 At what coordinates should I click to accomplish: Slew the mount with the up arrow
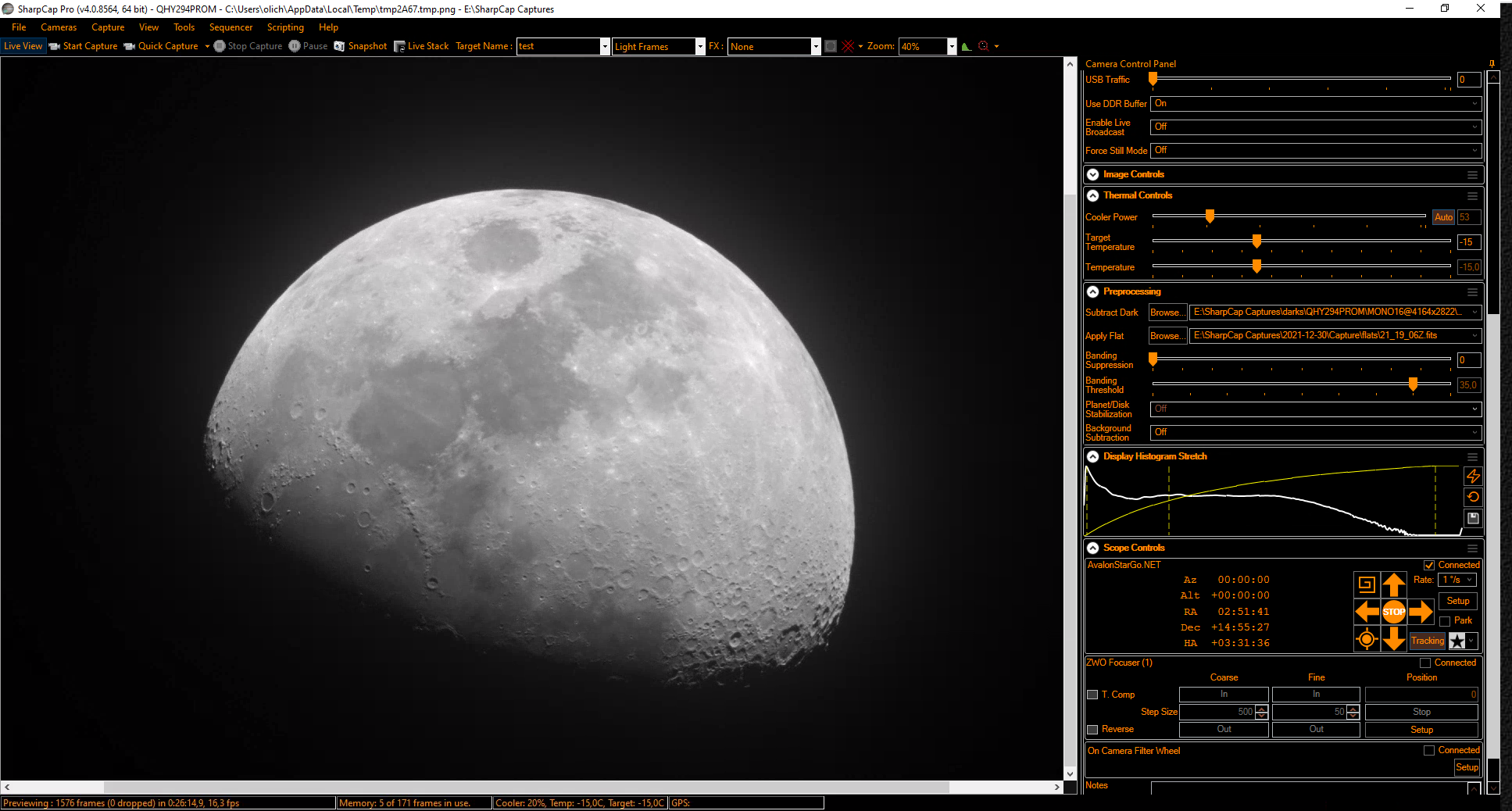click(x=1393, y=584)
